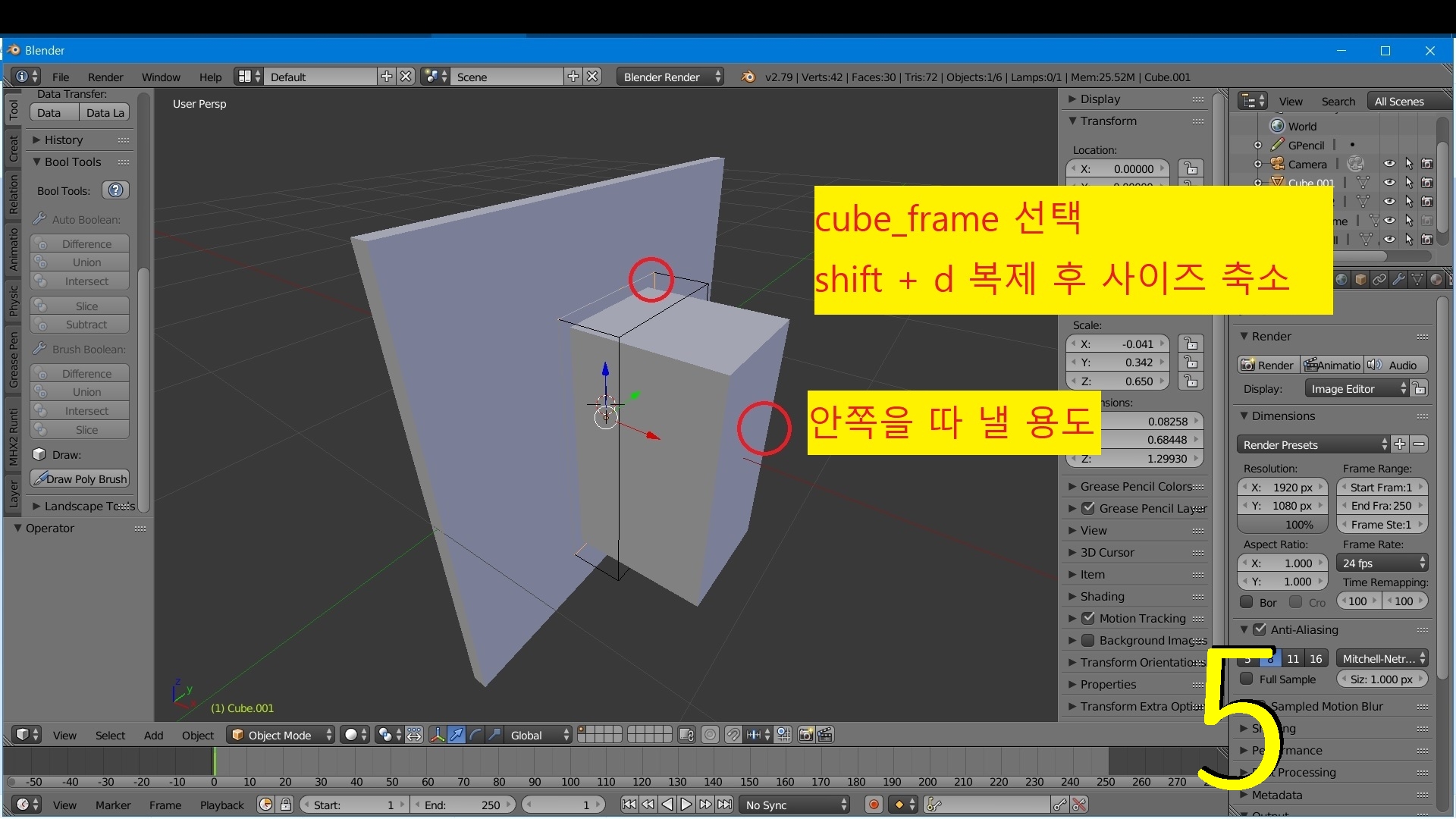Enable the Background Images checkbox
This screenshot has height=819, width=1456.
coord(1088,641)
